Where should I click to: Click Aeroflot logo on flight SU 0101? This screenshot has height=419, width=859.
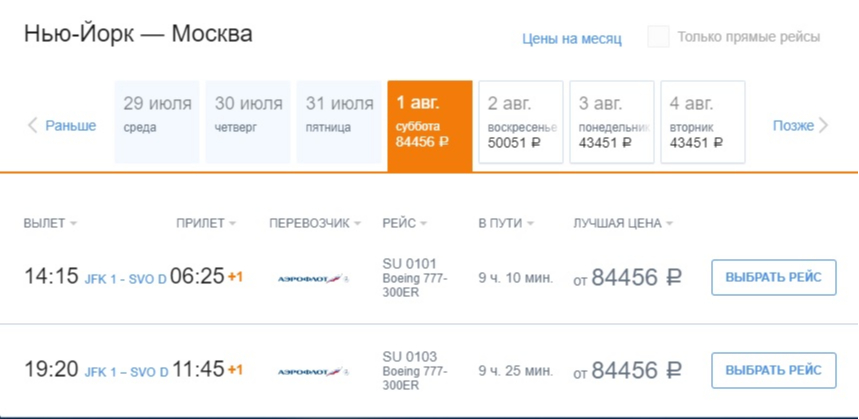pos(313,279)
